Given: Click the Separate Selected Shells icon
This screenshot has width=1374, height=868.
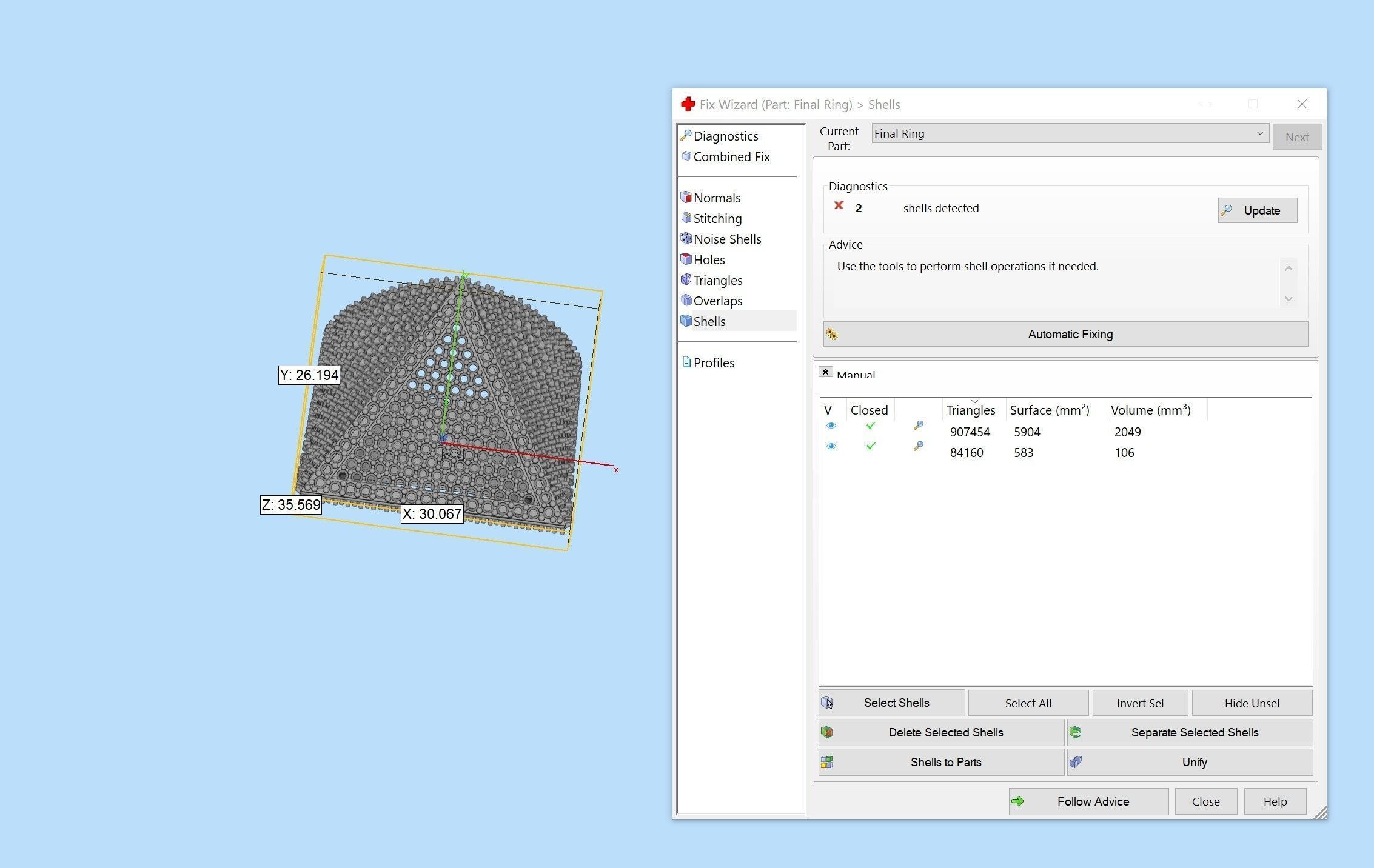Looking at the screenshot, I should coord(1076,732).
